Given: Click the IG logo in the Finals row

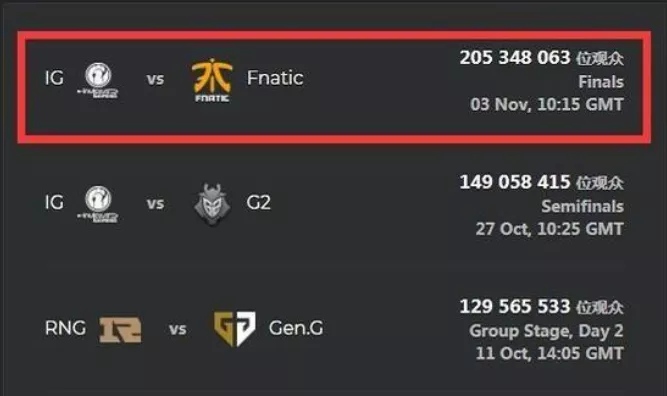Looking at the screenshot, I should [98, 80].
